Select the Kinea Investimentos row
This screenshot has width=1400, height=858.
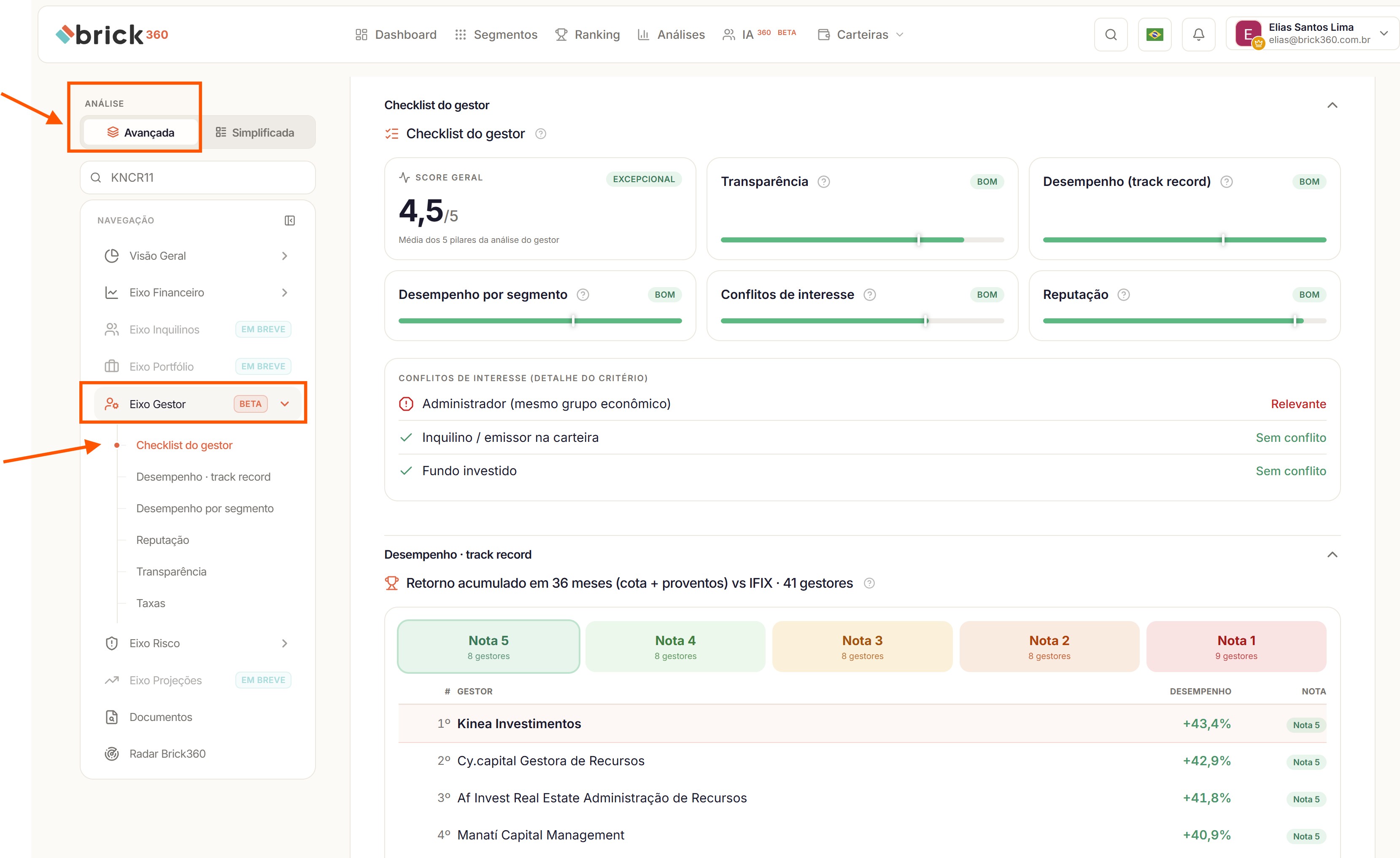click(862, 724)
